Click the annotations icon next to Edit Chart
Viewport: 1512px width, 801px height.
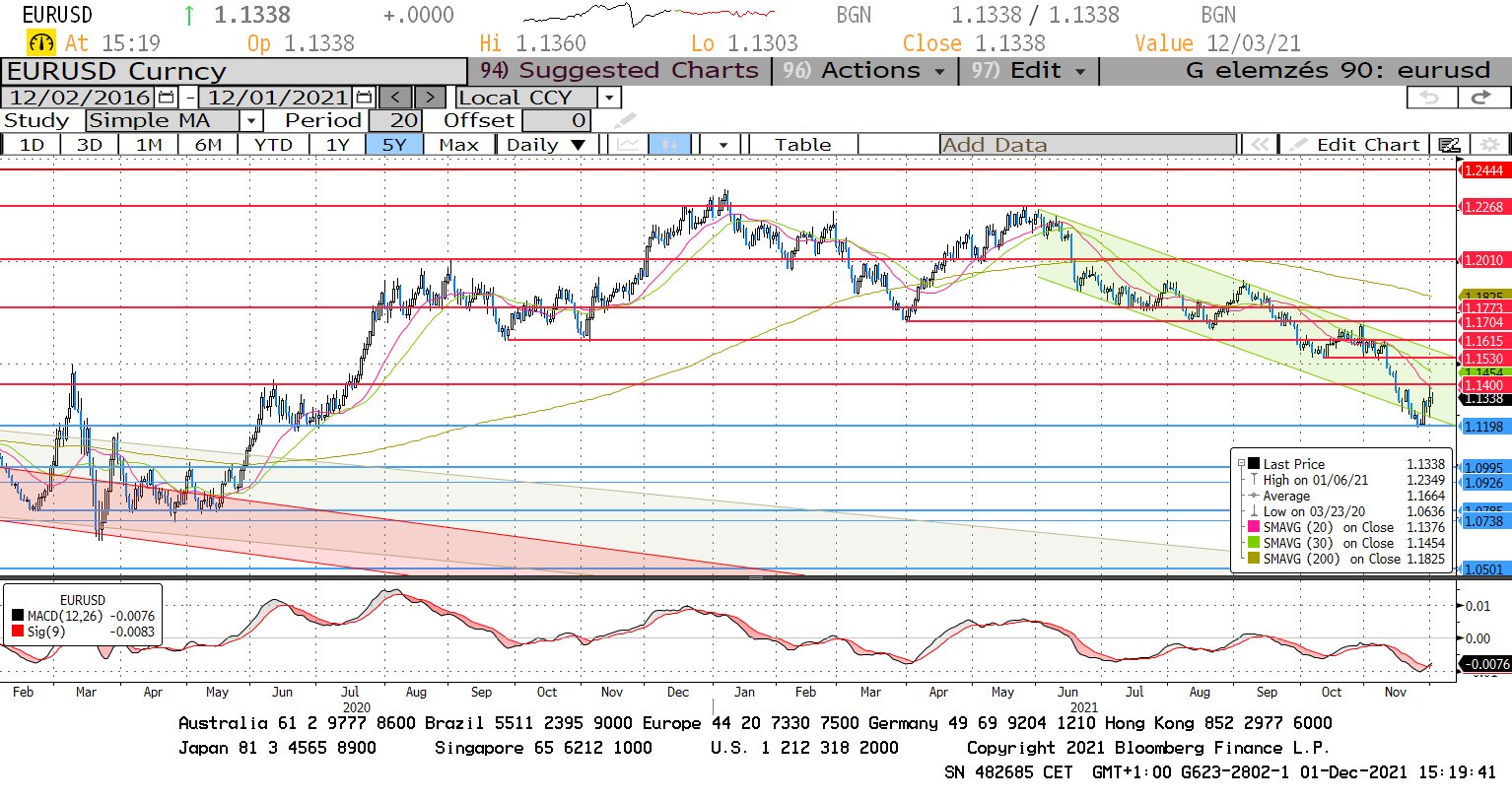[x=1449, y=145]
